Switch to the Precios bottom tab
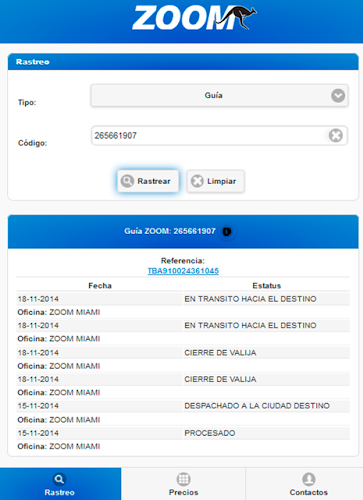The width and height of the screenshot is (363, 500). [183, 484]
